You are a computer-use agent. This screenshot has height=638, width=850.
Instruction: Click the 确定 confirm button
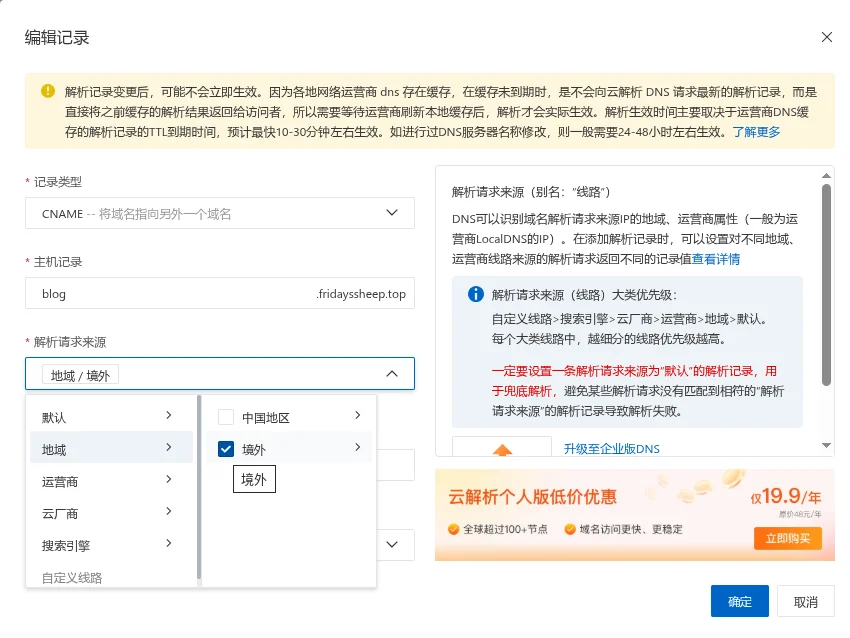[x=739, y=601]
